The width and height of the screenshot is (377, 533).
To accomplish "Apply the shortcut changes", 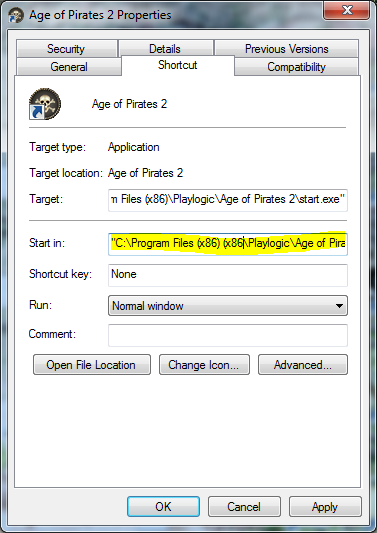I will pyautogui.click(x=325, y=507).
